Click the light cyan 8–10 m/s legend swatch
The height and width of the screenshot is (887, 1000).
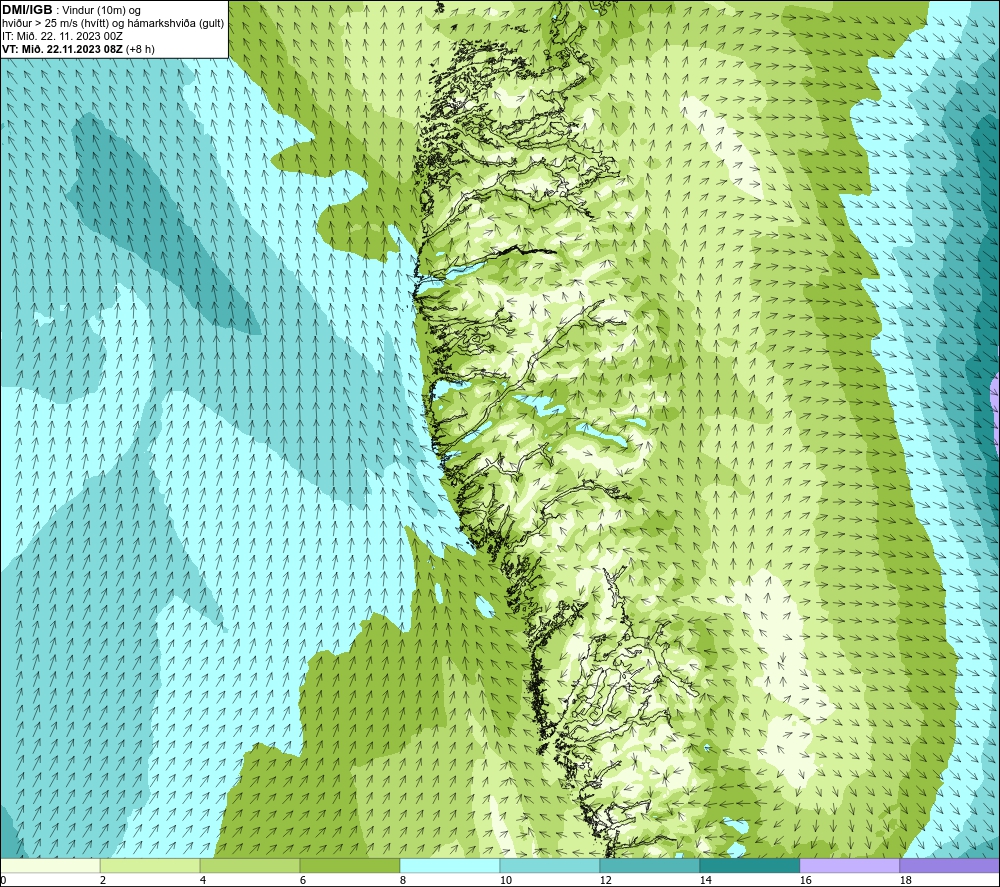tap(450, 865)
